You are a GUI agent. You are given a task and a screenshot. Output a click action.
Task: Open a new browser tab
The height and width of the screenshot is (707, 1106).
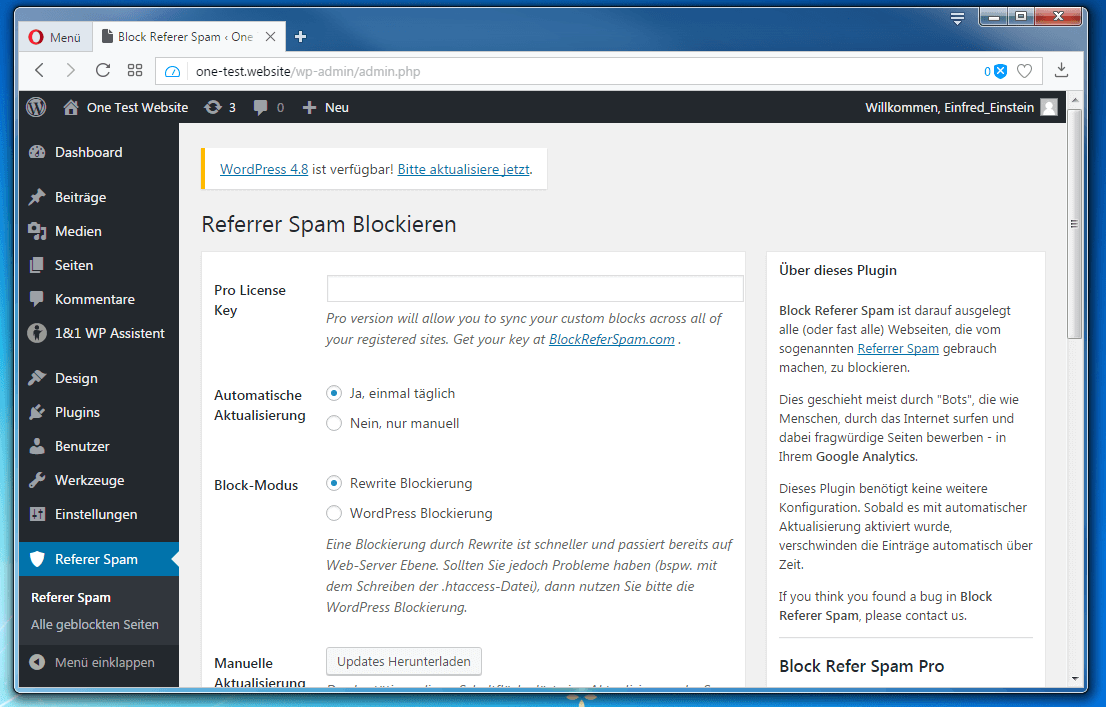click(300, 37)
